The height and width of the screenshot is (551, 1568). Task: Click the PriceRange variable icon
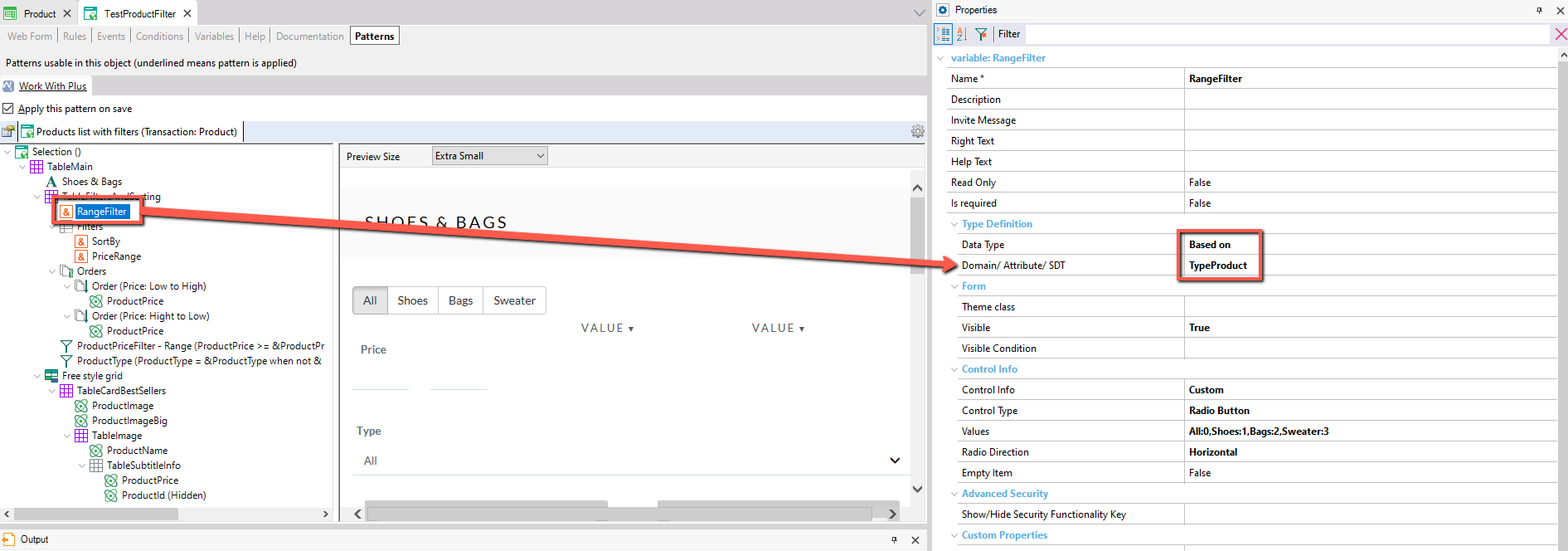click(81, 256)
